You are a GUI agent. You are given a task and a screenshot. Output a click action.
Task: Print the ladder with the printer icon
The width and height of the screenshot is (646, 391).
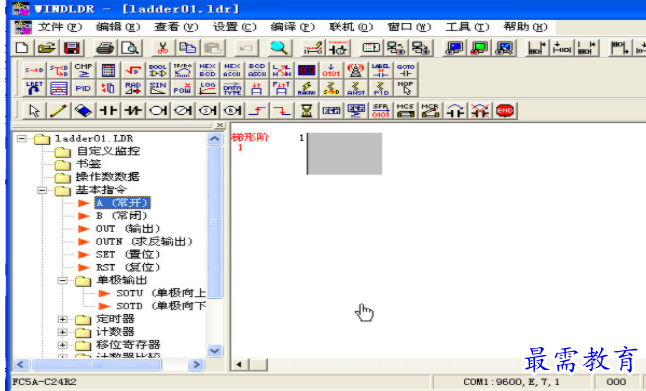tap(105, 48)
